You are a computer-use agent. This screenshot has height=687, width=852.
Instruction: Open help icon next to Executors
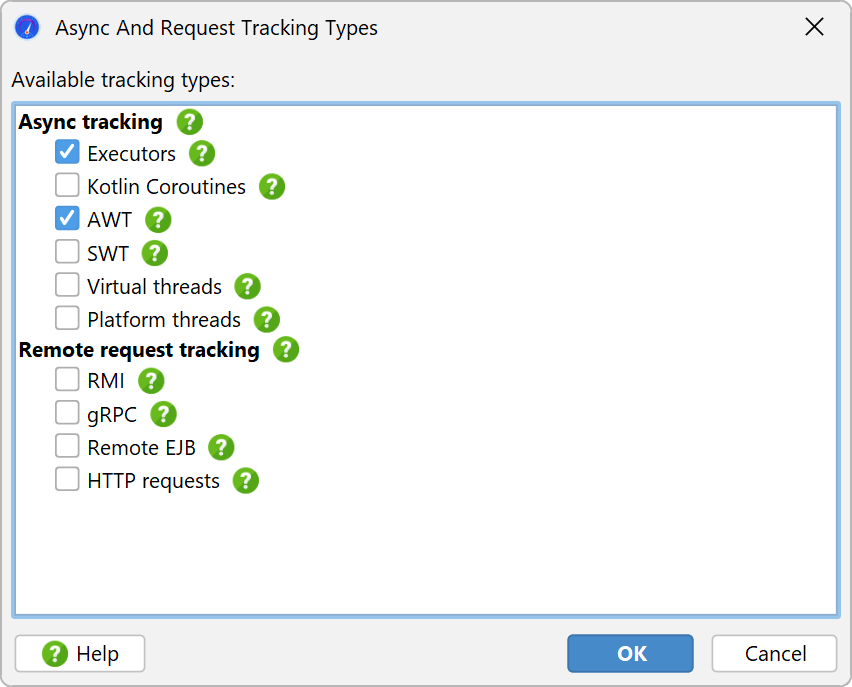[x=202, y=154]
